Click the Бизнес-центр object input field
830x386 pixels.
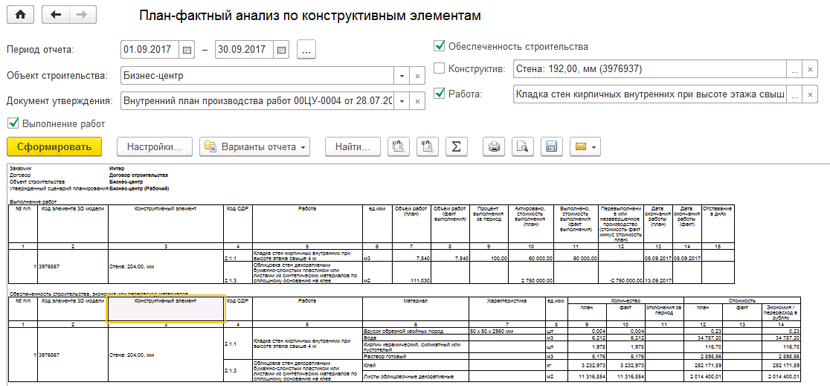(257, 76)
